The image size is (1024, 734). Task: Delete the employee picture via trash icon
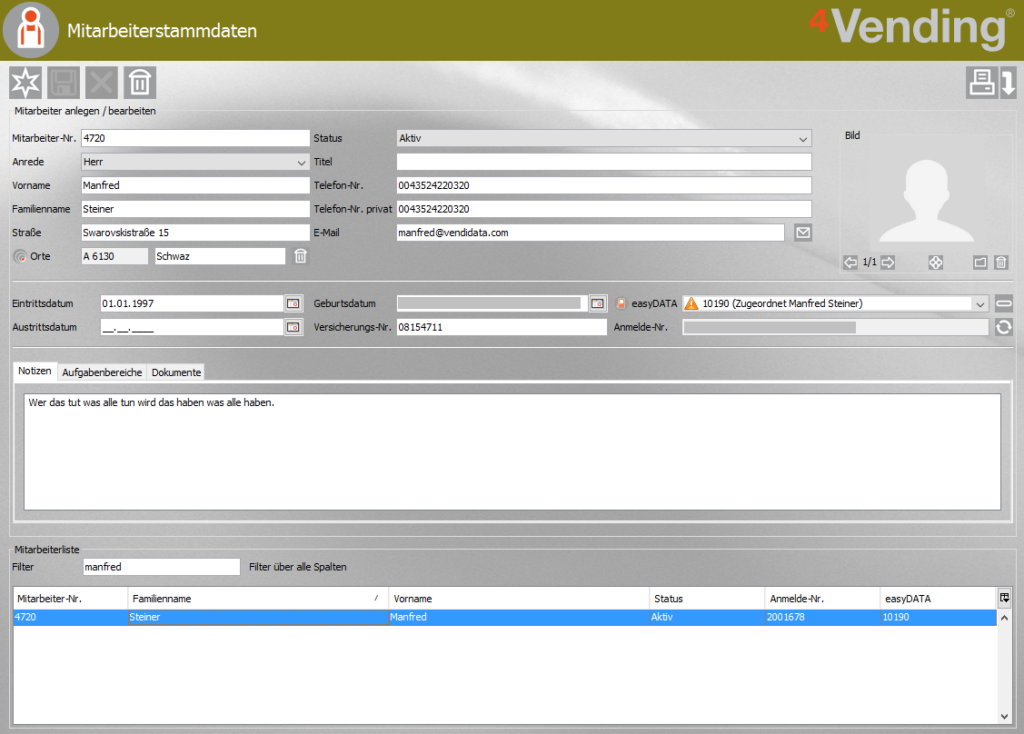point(1001,263)
